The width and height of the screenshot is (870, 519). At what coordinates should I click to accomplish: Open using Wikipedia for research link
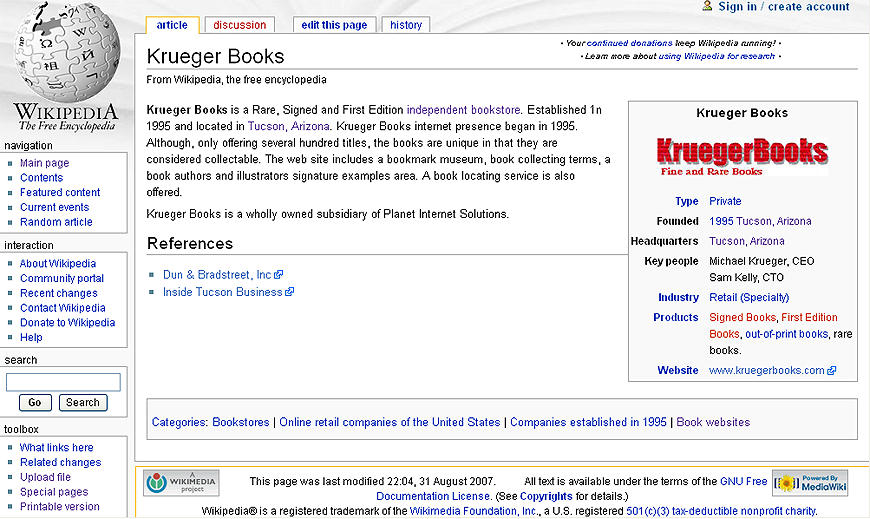pos(716,56)
